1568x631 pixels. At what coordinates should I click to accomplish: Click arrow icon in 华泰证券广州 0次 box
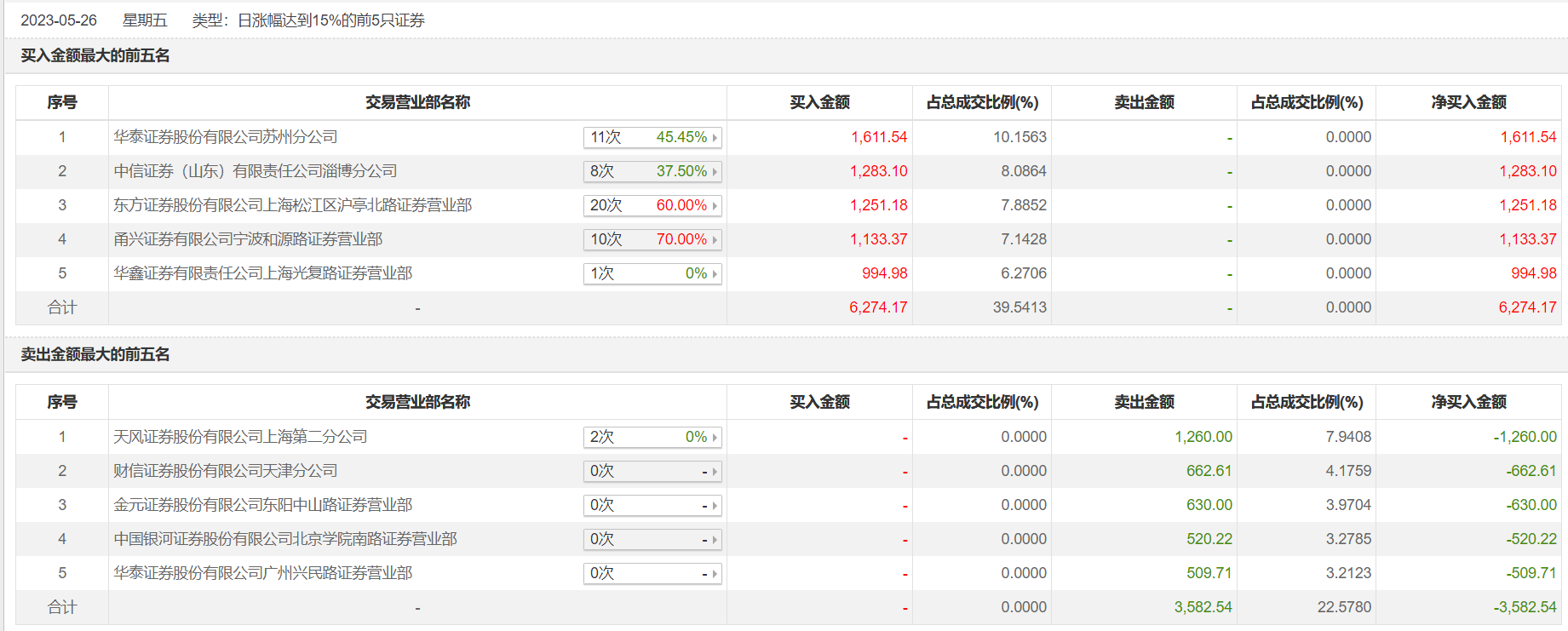[715, 573]
